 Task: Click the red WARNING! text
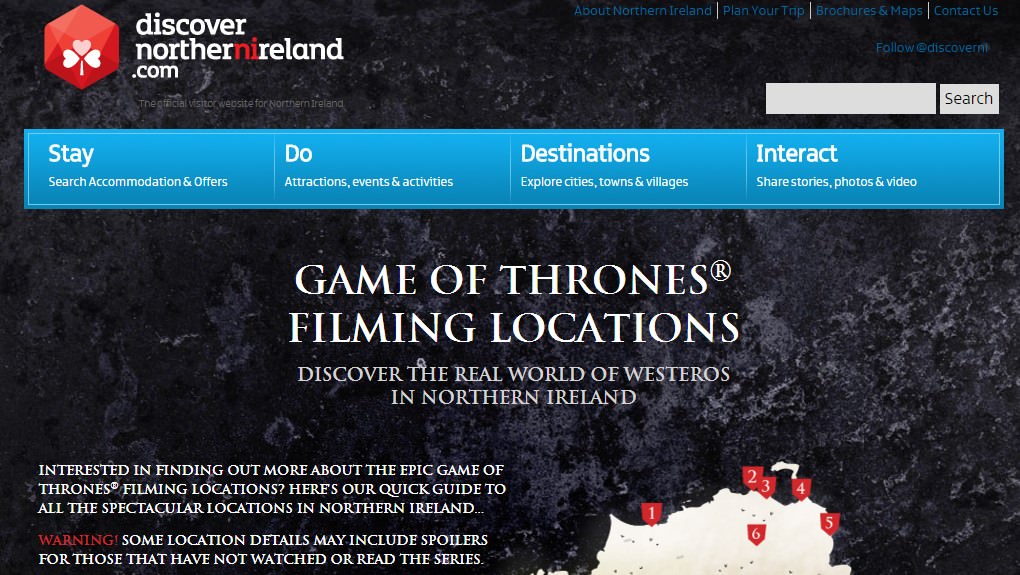[x=78, y=540]
